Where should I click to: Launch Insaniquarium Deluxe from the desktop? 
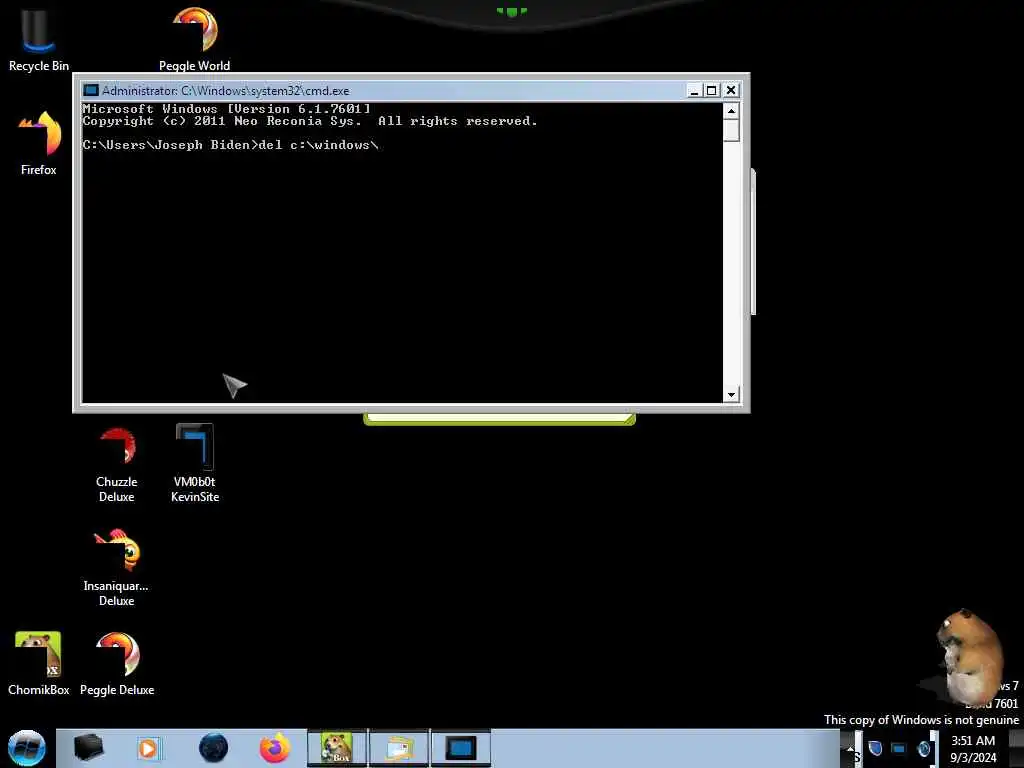pos(116,567)
